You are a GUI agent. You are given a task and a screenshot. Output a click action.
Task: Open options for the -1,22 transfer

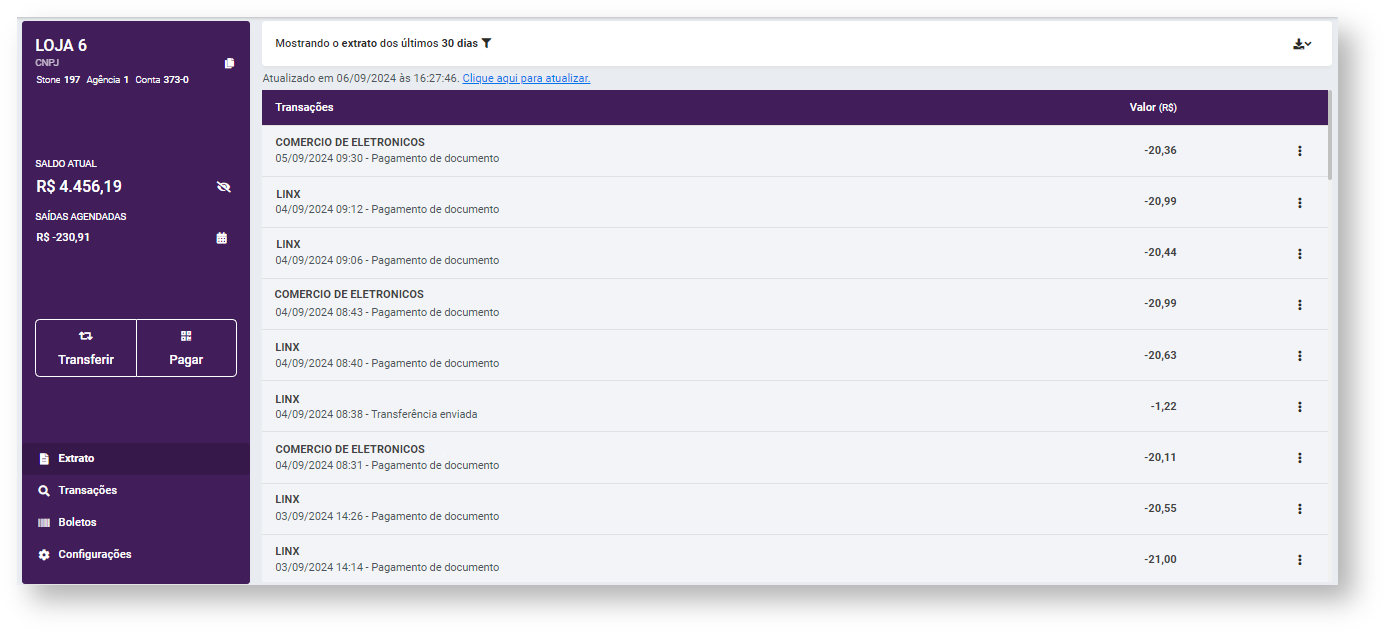click(1299, 407)
